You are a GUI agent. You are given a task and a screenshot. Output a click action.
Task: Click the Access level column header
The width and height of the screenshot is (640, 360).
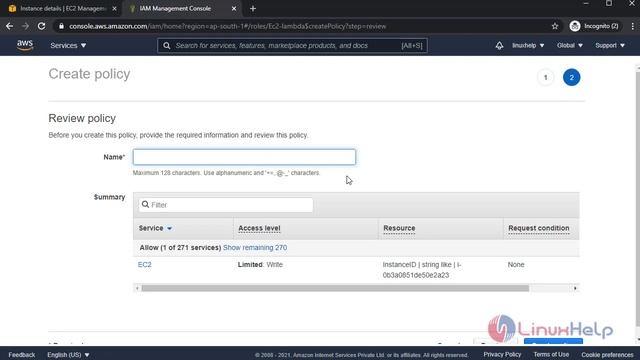tap(259, 228)
